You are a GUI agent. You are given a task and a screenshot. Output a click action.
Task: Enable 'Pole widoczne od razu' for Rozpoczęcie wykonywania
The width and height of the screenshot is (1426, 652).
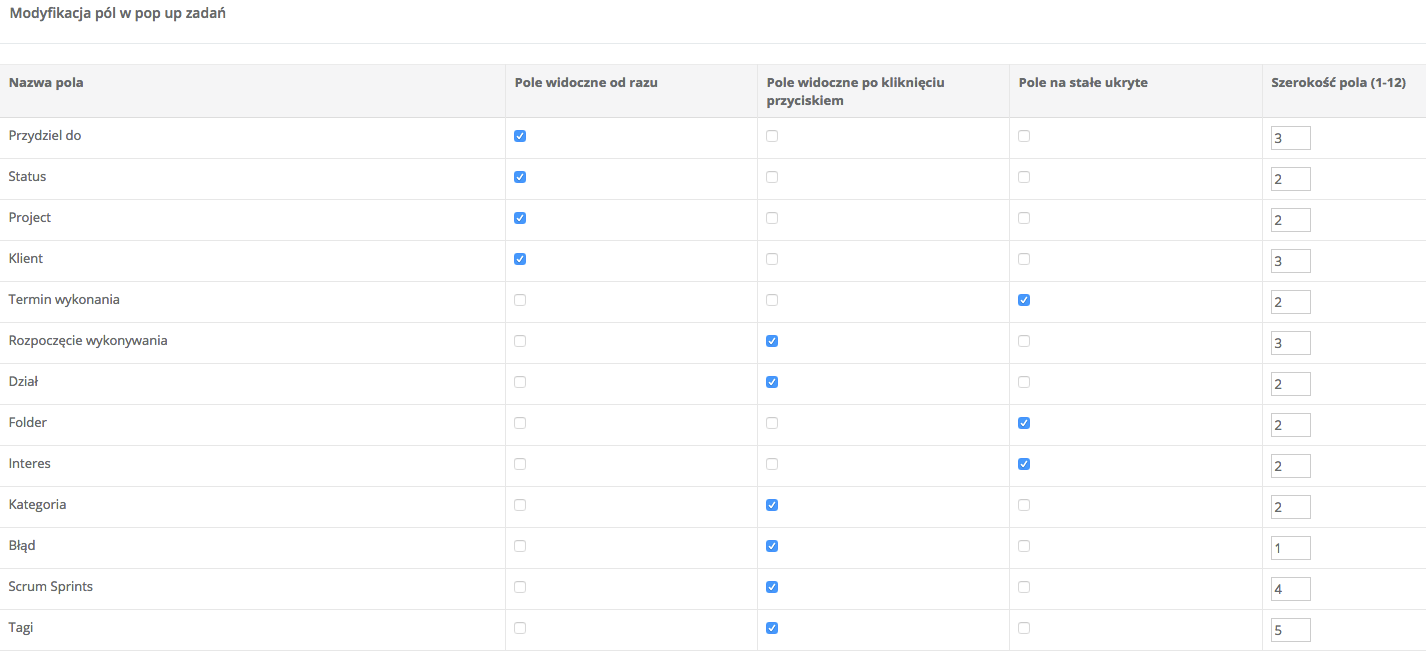click(520, 341)
